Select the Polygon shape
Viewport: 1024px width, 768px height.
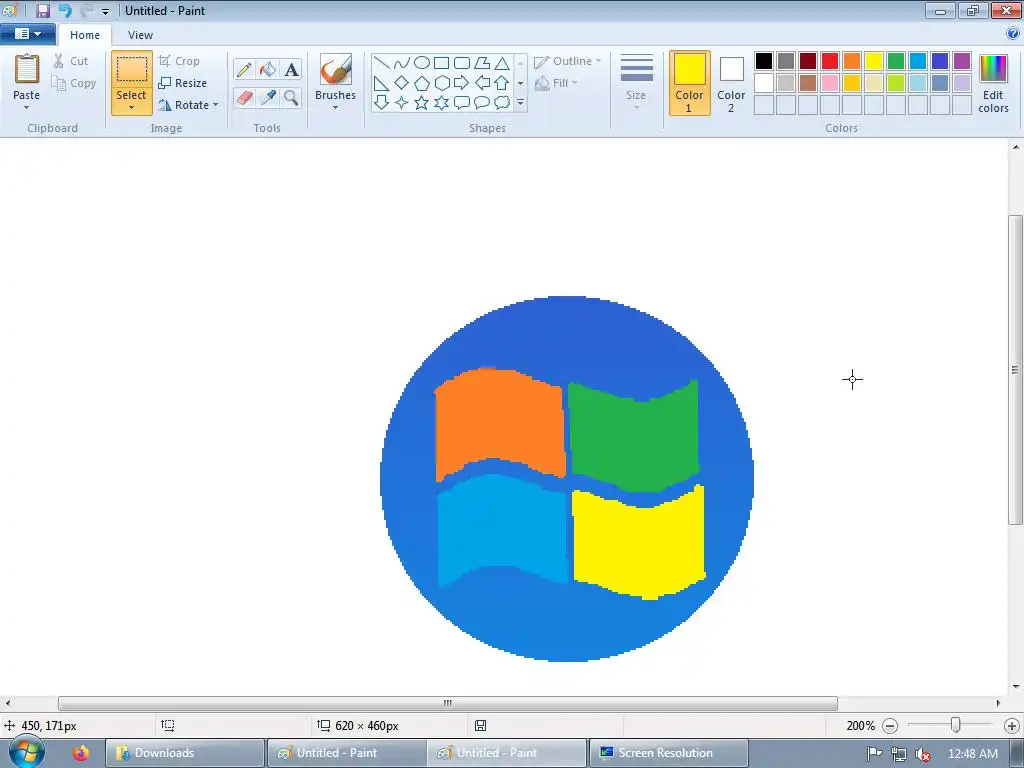(x=482, y=63)
